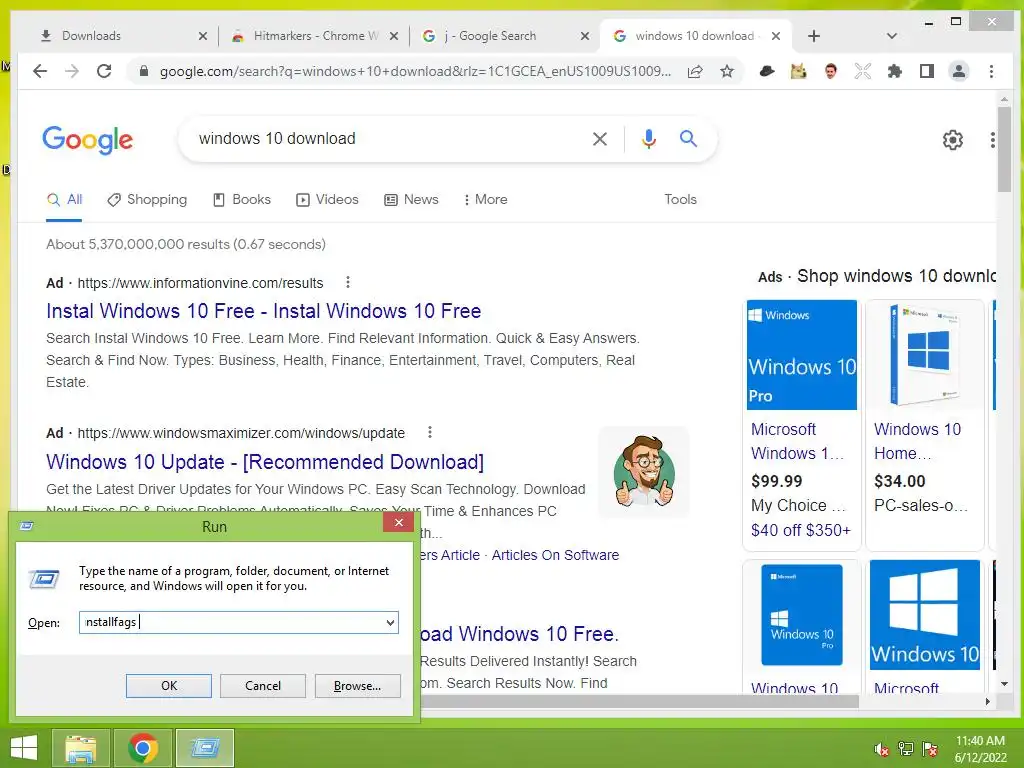Open the options dots for windowsmaximizer ad
Image resolution: width=1024 pixels, height=768 pixels.
(x=430, y=432)
